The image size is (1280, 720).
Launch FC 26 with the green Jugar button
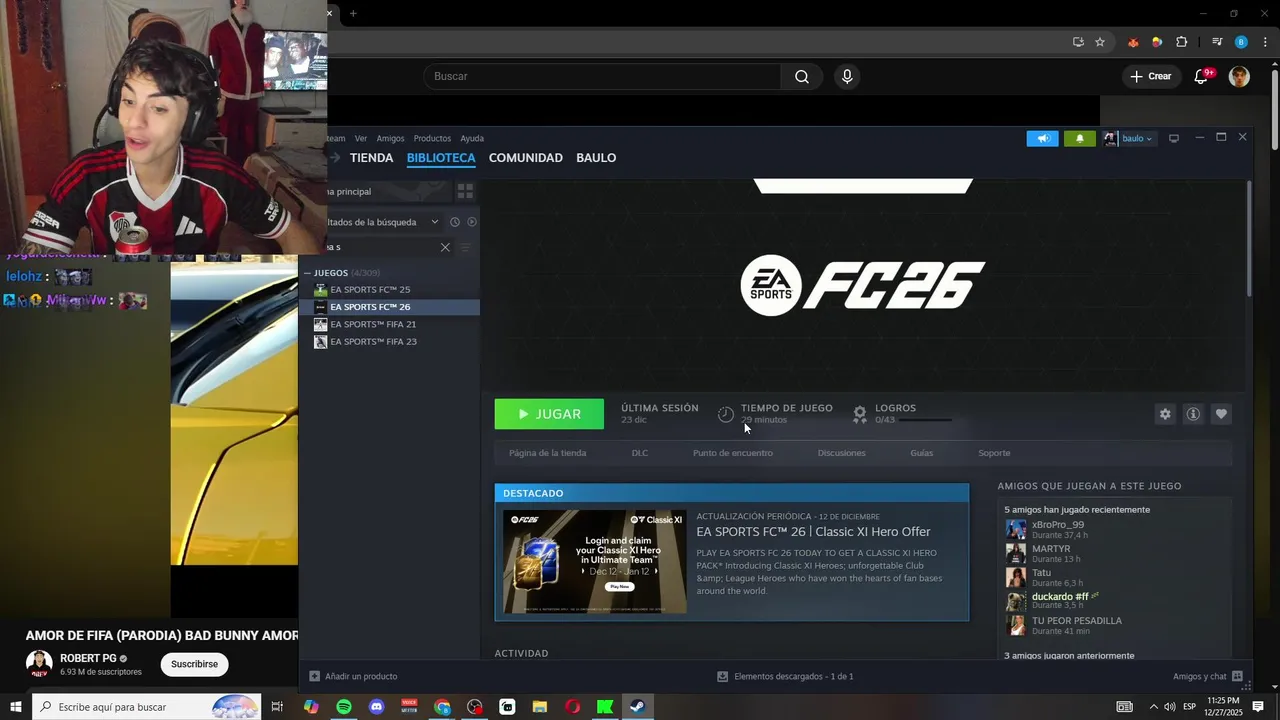[549, 414]
